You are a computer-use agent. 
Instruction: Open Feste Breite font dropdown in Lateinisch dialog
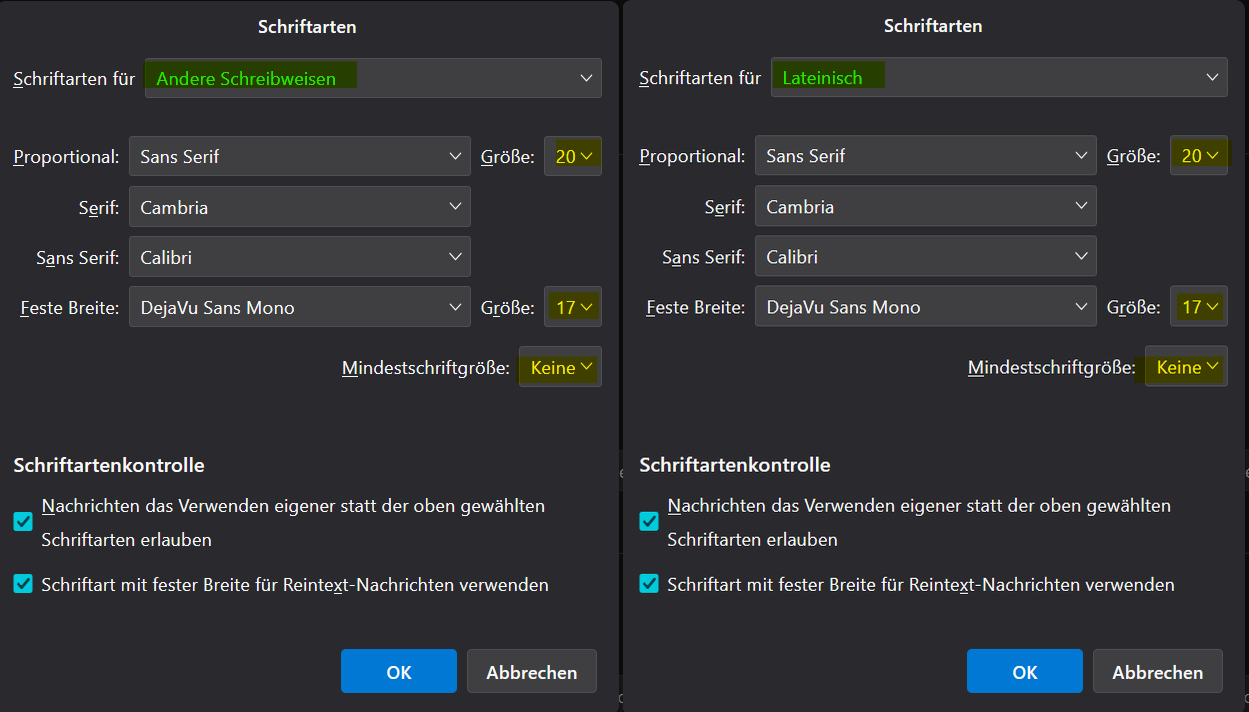925,307
